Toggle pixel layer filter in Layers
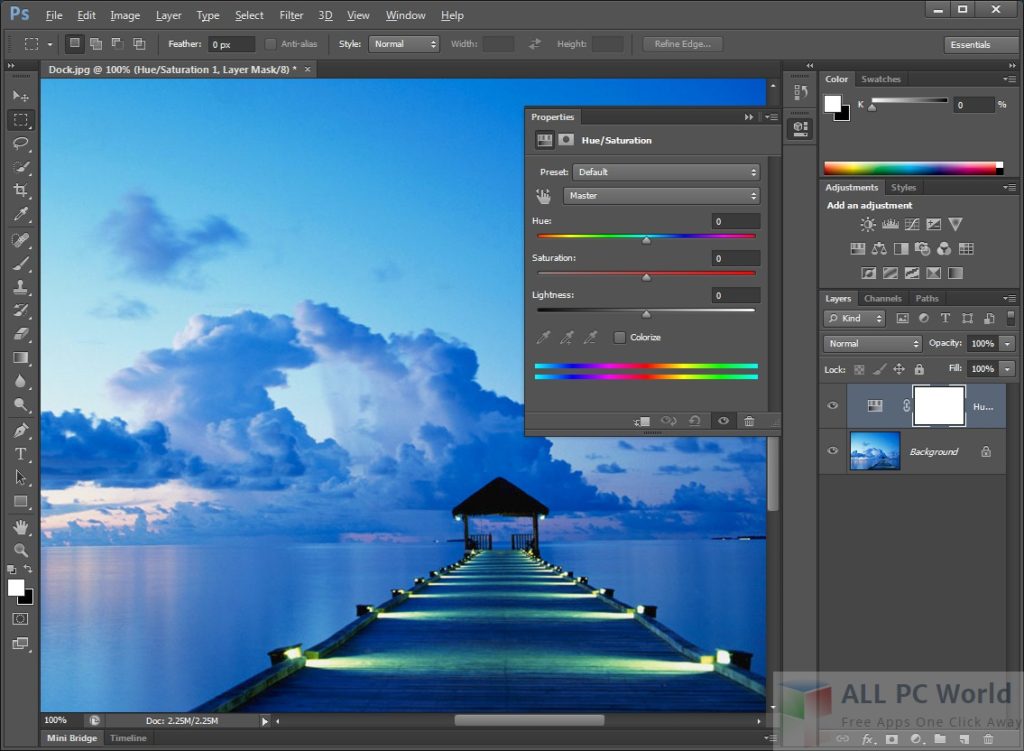This screenshot has height=751, width=1024. coord(902,319)
